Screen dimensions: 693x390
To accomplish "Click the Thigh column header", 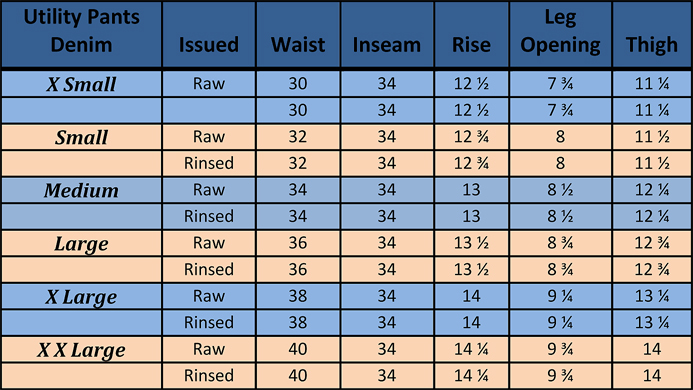I will (652, 34).
